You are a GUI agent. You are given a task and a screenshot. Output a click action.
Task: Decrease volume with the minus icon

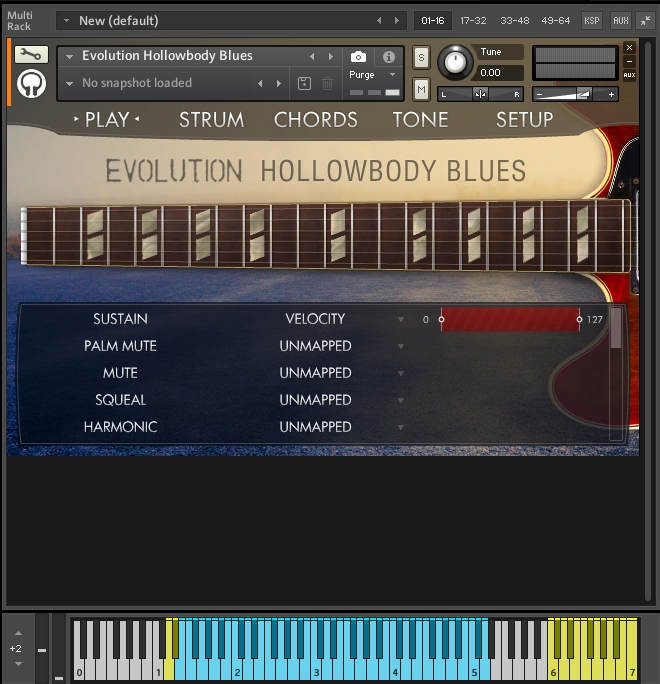540,94
